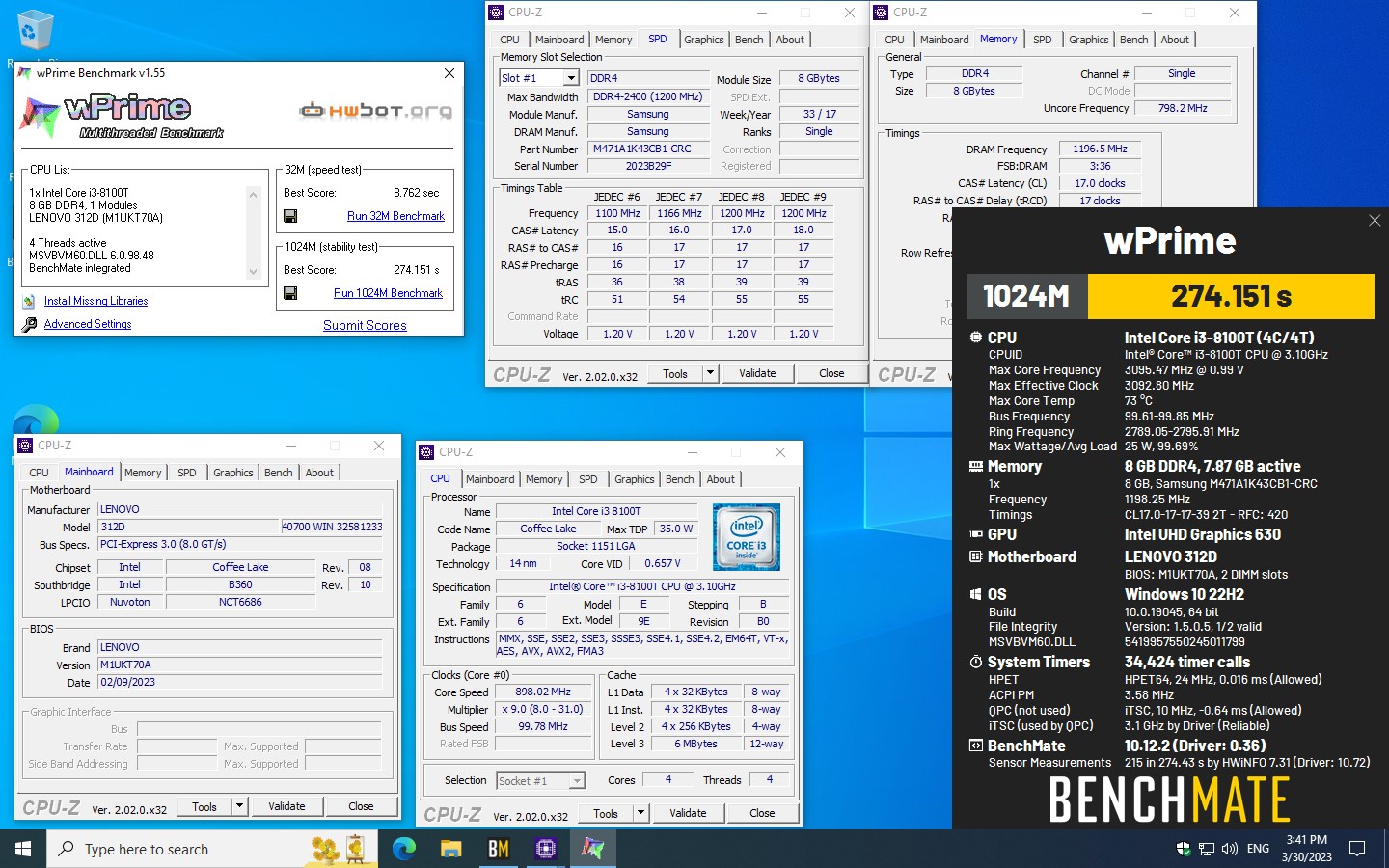
Task: Open the wPrime taskbar icon
Action: pyautogui.click(x=592, y=849)
